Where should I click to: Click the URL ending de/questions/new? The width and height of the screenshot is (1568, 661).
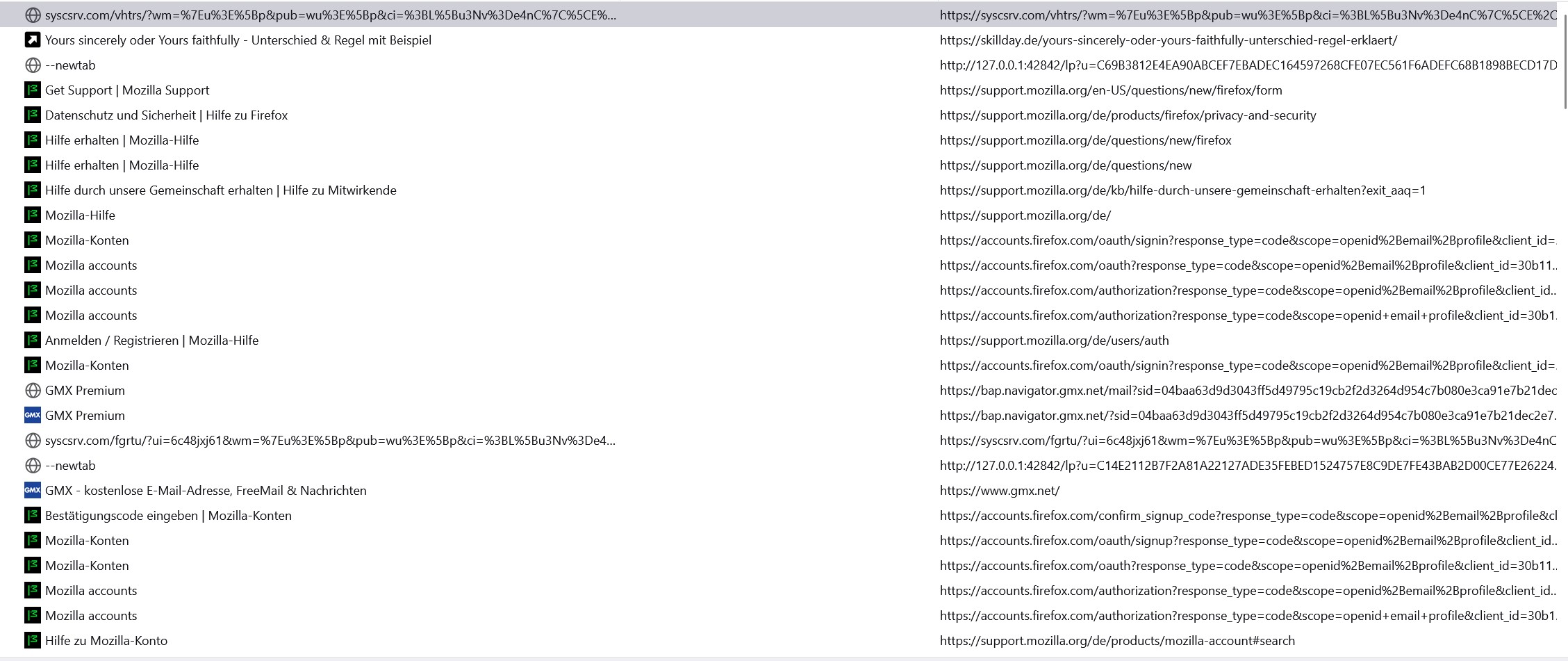[x=1066, y=165]
